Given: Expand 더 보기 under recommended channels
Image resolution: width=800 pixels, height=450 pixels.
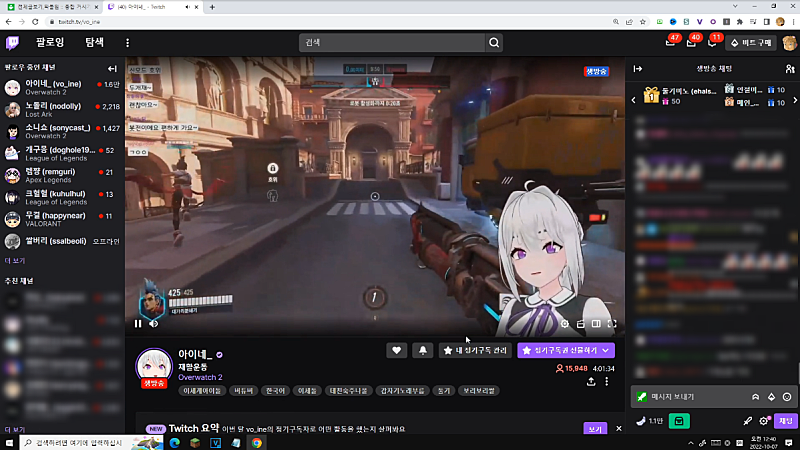Looking at the screenshot, I should [x=15, y=430].
